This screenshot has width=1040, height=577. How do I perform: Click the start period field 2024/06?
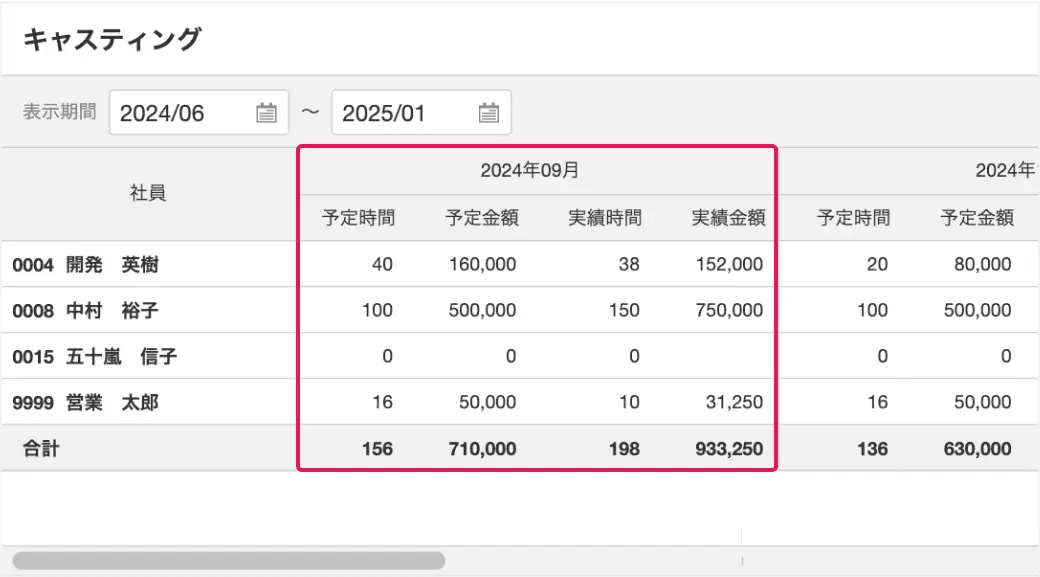coord(199,113)
